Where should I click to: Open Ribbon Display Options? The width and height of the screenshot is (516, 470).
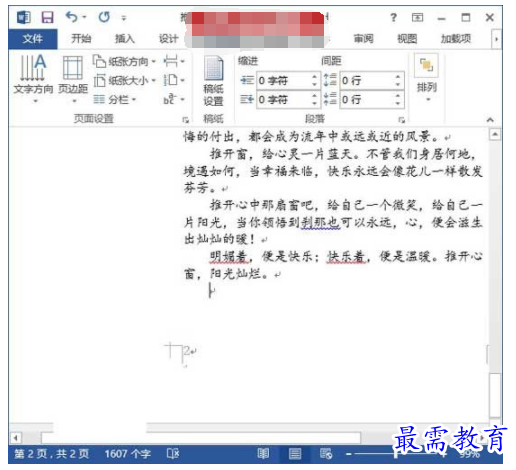[x=417, y=17]
